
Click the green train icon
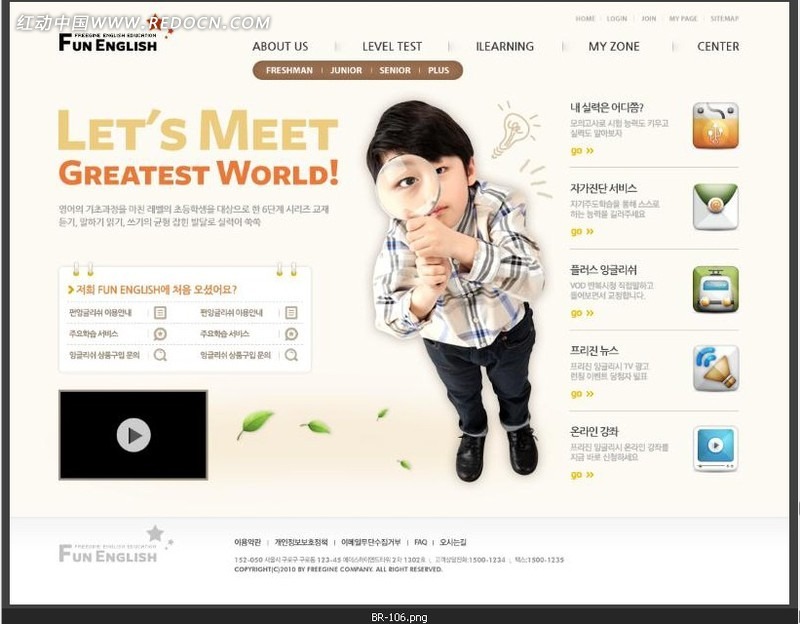coord(715,289)
